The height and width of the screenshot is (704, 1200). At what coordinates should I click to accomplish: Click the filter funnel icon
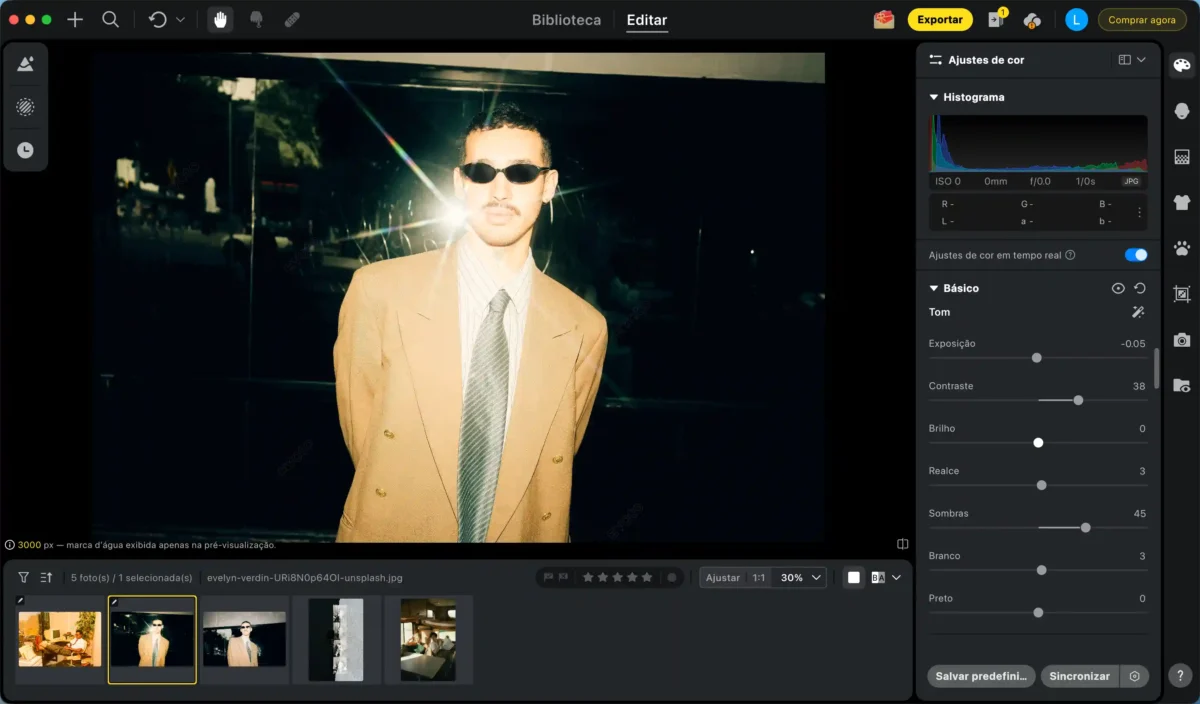pos(24,578)
